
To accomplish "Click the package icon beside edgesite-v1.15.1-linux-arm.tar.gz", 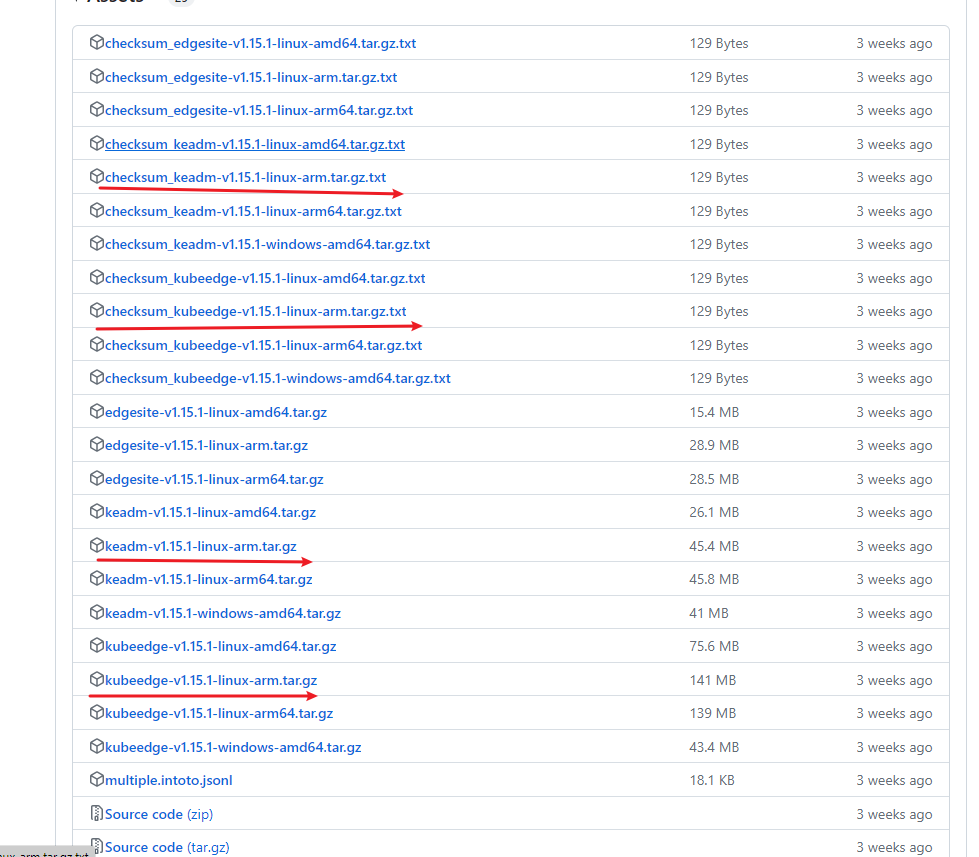I will click(x=96, y=445).
